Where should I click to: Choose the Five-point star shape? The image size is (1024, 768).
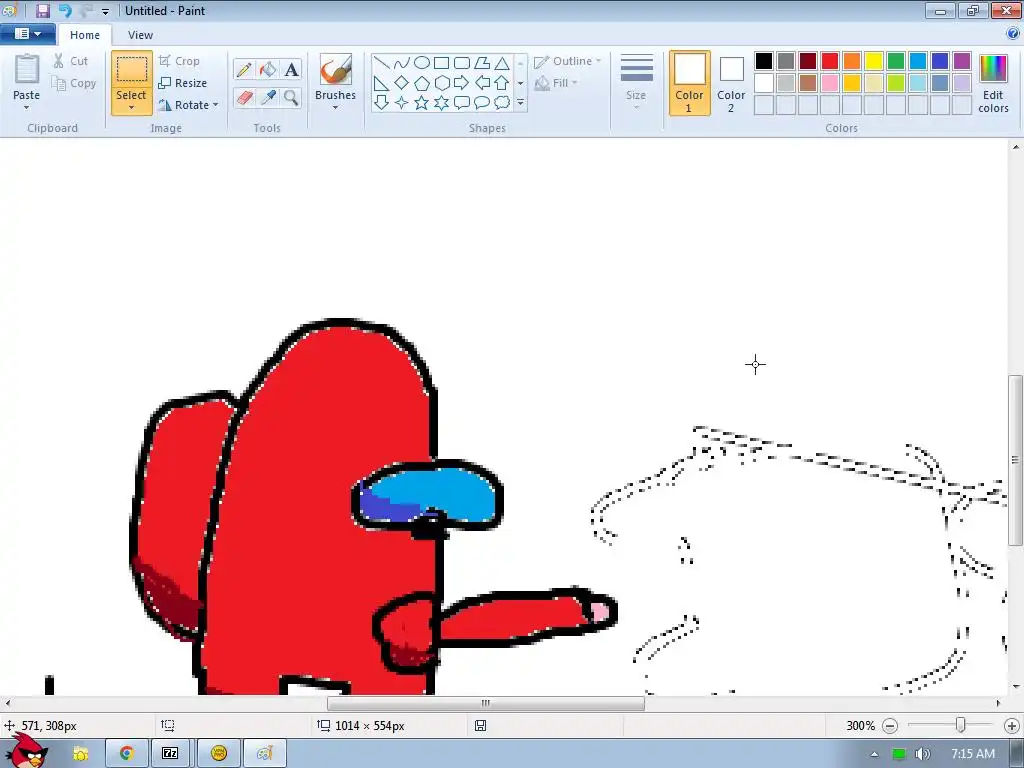(x=422, y=103)
